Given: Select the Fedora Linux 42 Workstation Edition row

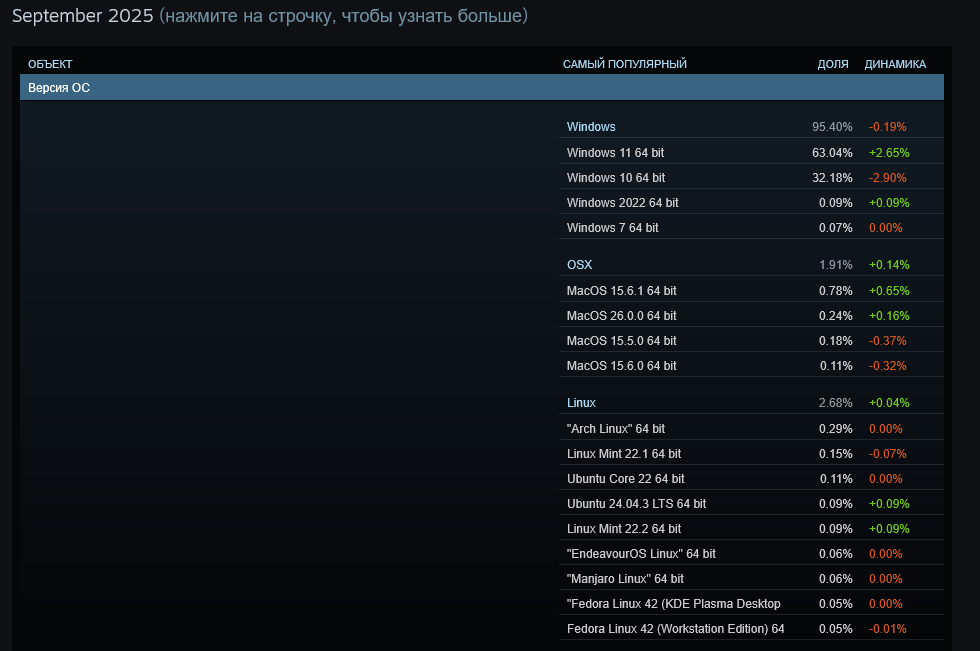Looking at the screenshot, I should click(x=751, y=629).
